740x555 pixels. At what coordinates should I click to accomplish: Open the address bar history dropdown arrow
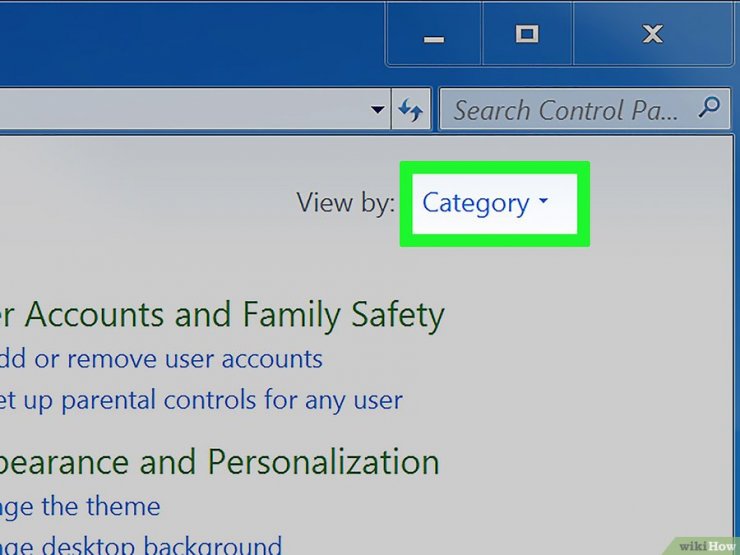point(377,110)
